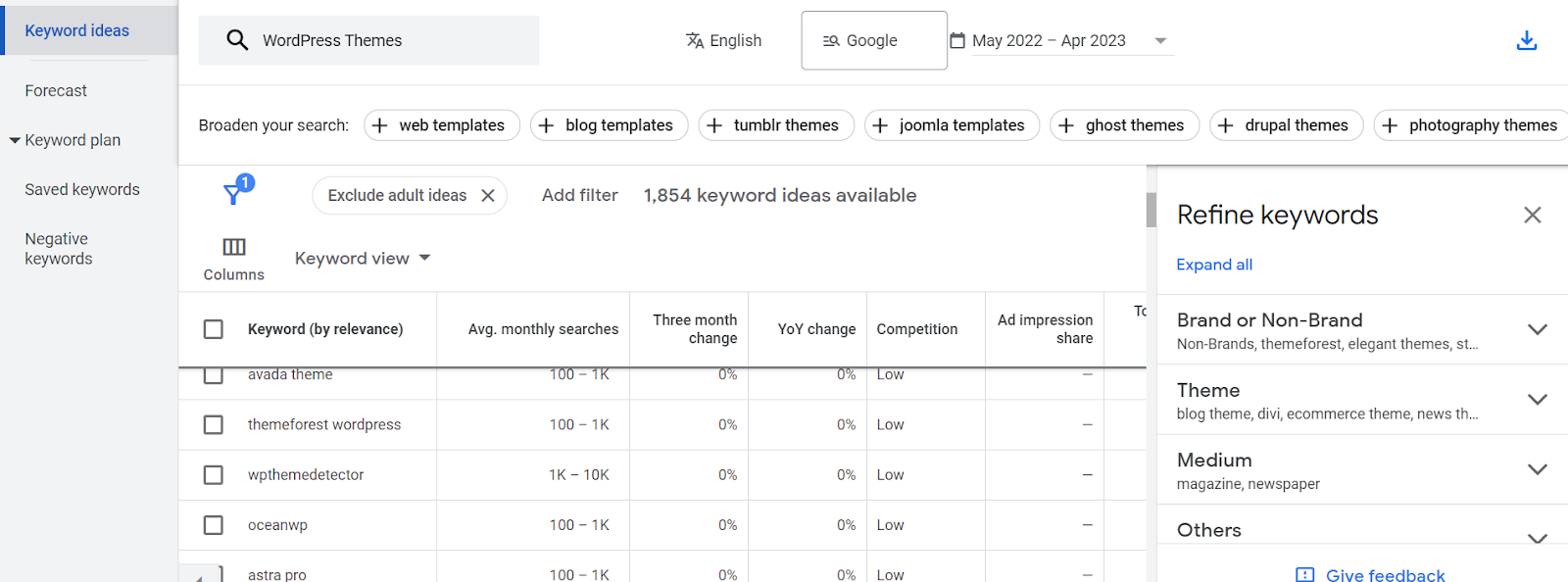Click the download keyword ideas icon
Screen dimensions: 1568x582
[x=1527, y=40]
